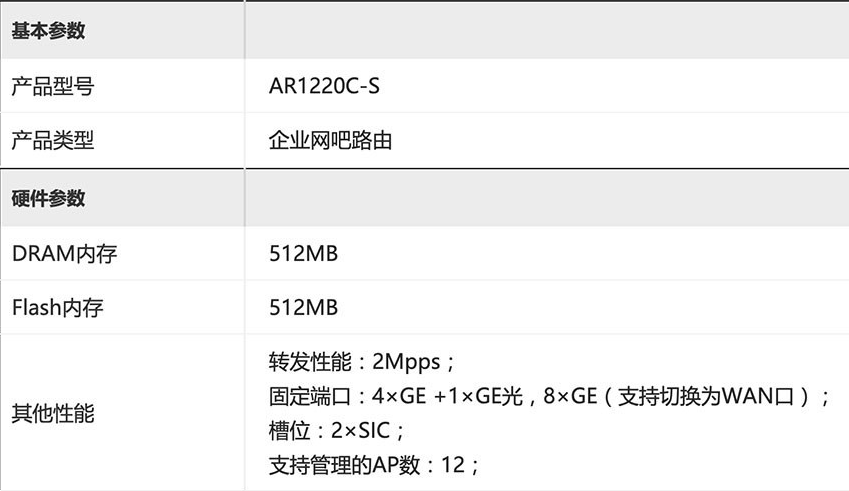Click the 固定端口 specification line
Image resolution: width=849 pixels, height=491 pixels.
[x=548, y=396]
